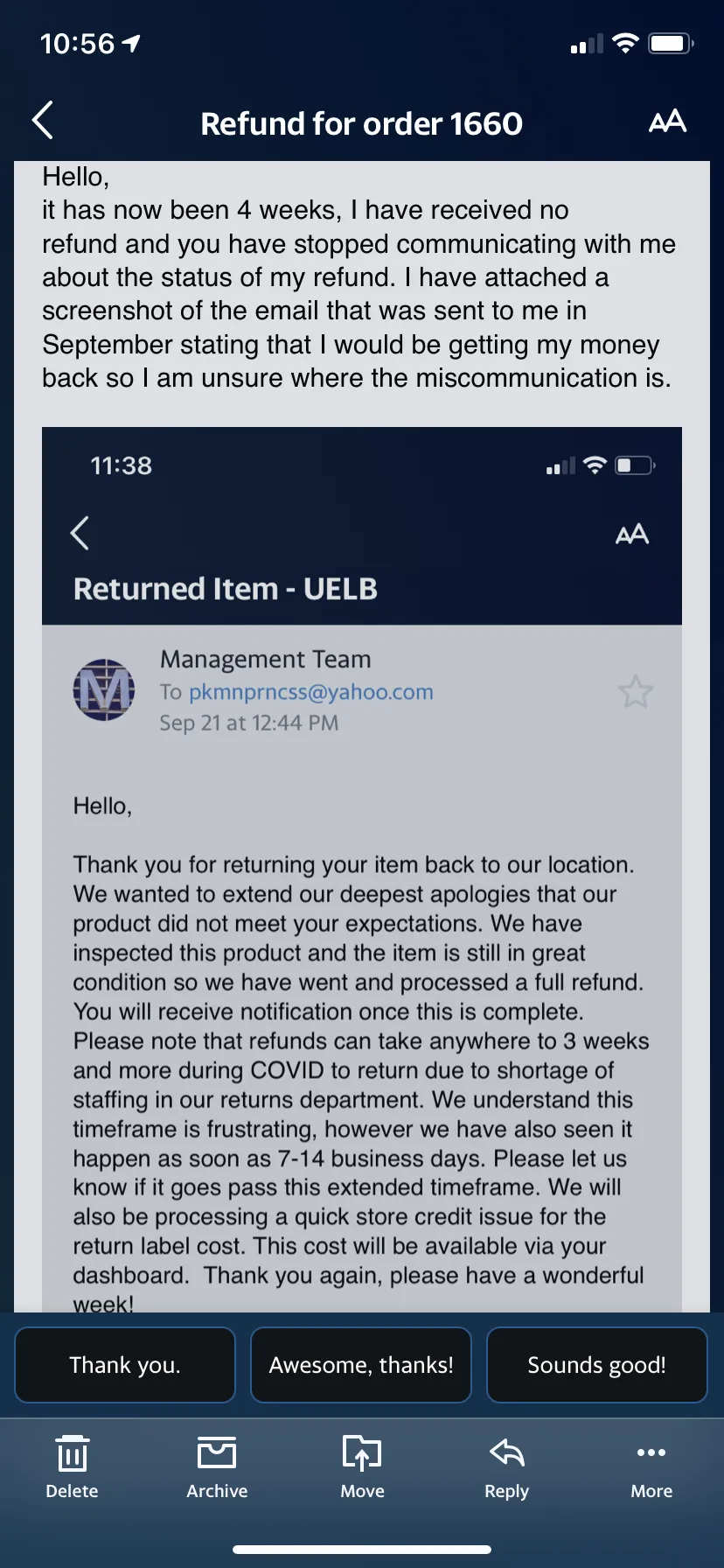Screen dimensions: 724x1568
Task: Select the "Sounds good!" suggested reply
Action: pos(596,1365)
